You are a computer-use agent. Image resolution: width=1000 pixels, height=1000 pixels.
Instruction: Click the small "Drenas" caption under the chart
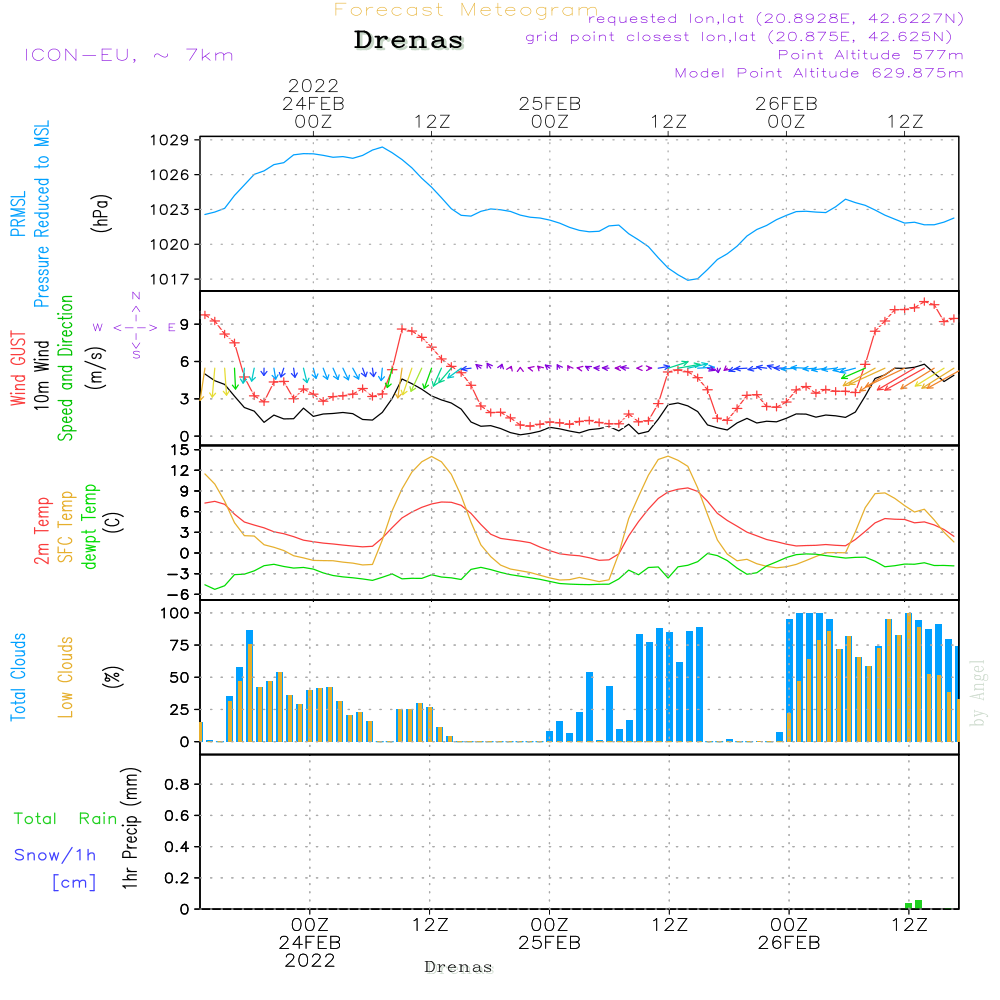459,967
